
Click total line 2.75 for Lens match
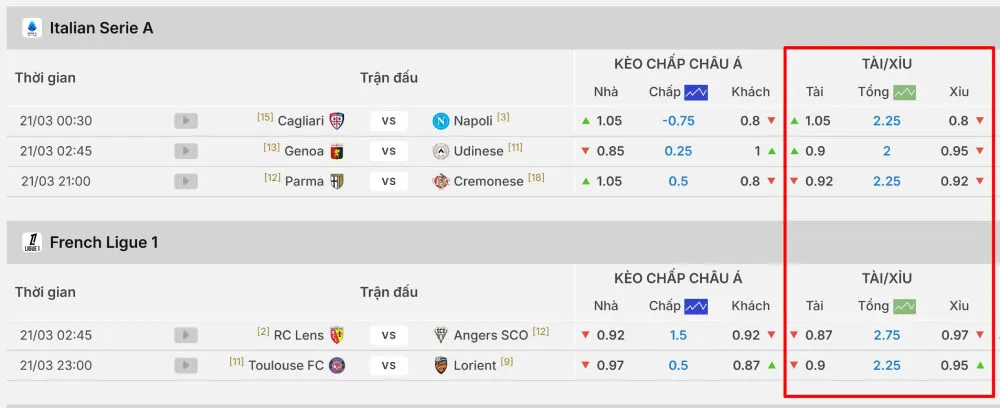[886, 335]
